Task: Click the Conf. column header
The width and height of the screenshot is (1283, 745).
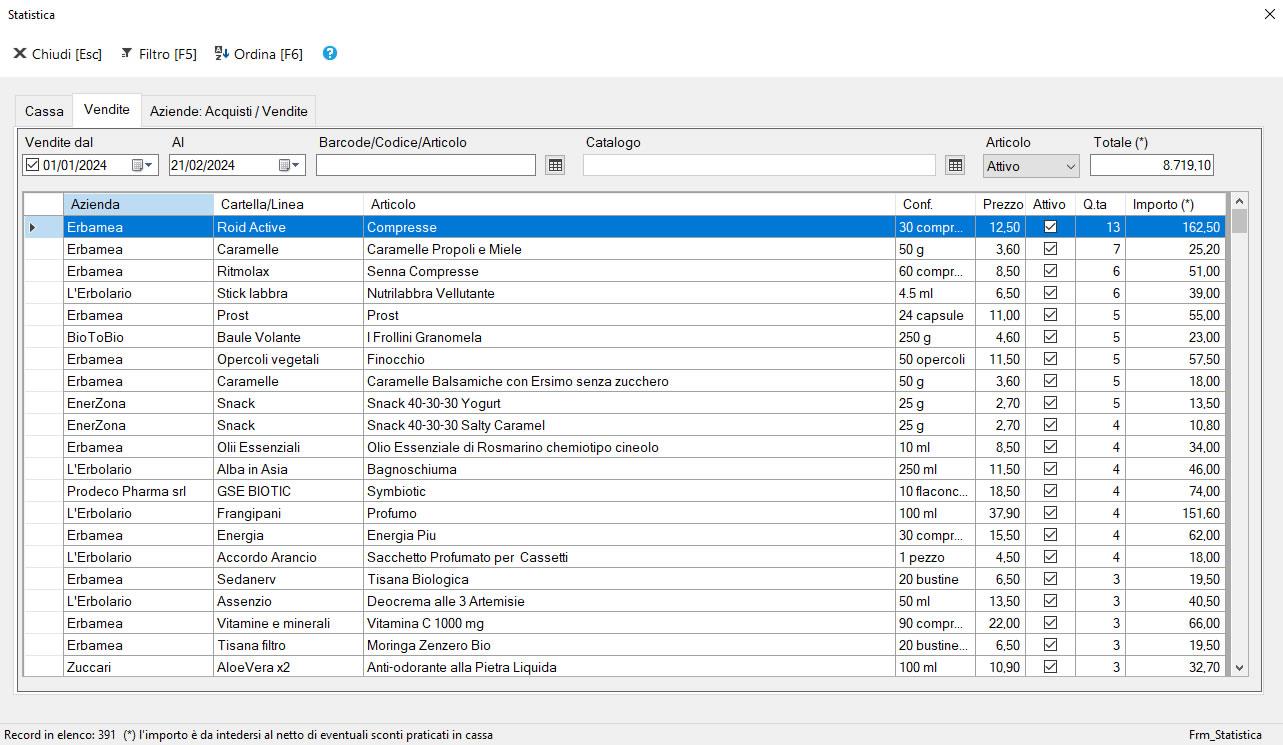Action: tap(935, 204)
